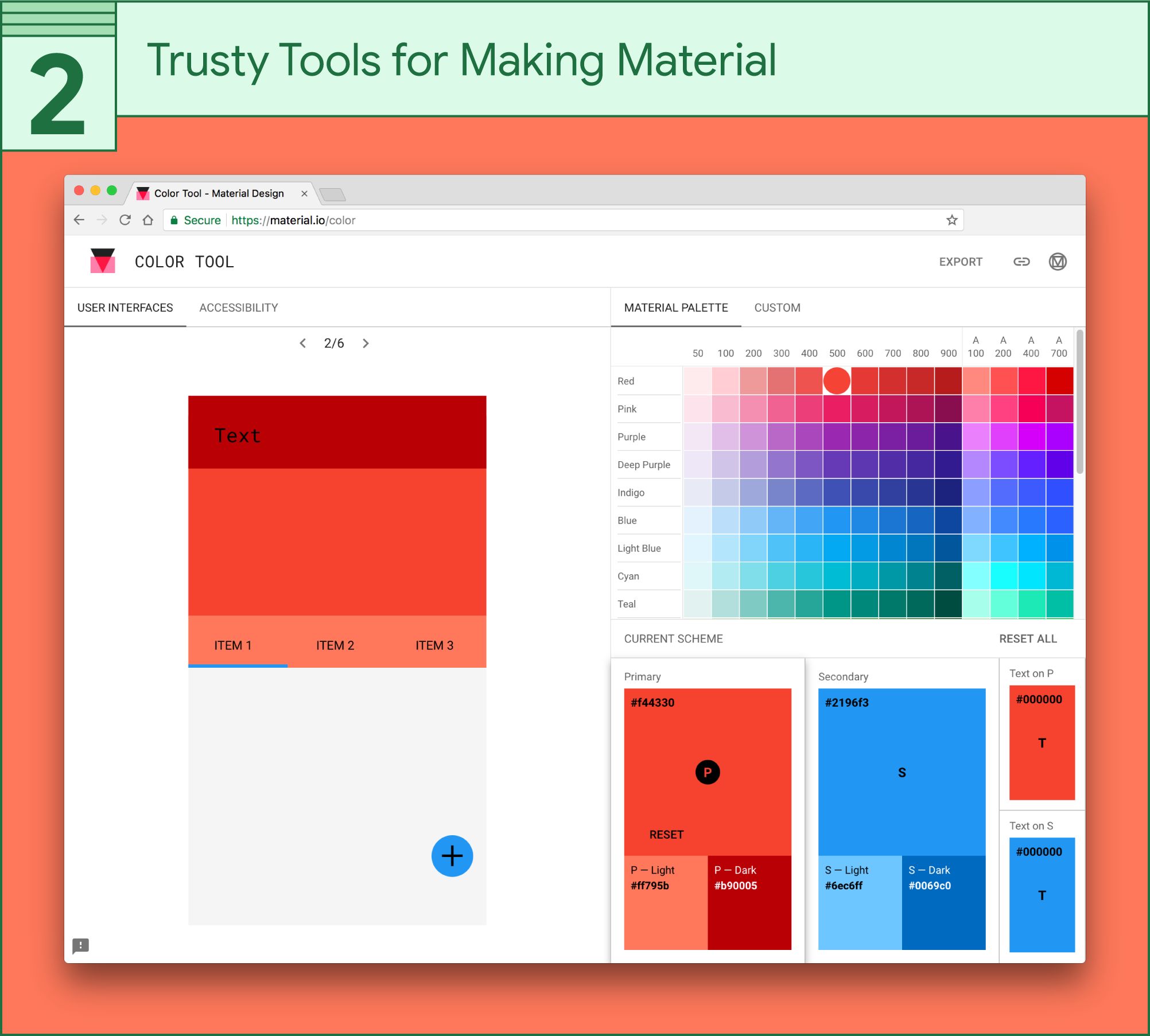Switch to the Accessibility tab

coord(239,307)
